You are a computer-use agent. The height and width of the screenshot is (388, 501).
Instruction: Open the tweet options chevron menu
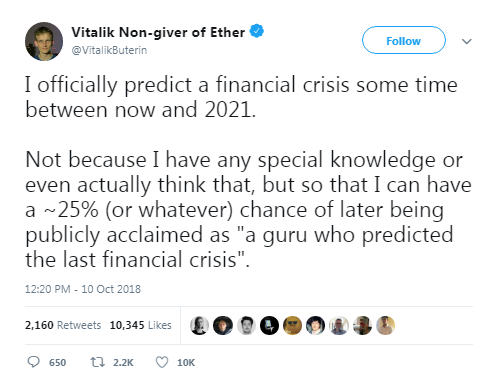467,41
